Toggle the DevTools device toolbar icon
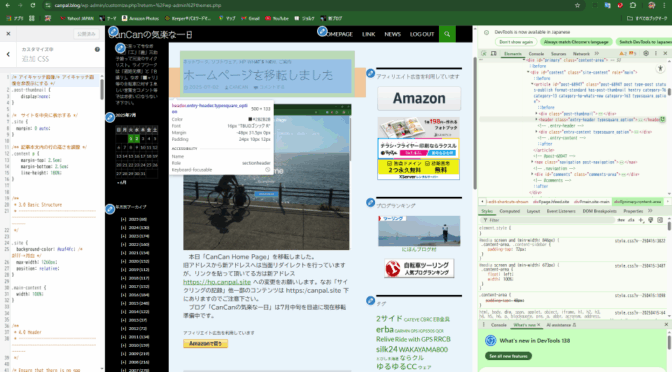The width and height of the screenshot is (672, 372). click(x=493, y=54)
